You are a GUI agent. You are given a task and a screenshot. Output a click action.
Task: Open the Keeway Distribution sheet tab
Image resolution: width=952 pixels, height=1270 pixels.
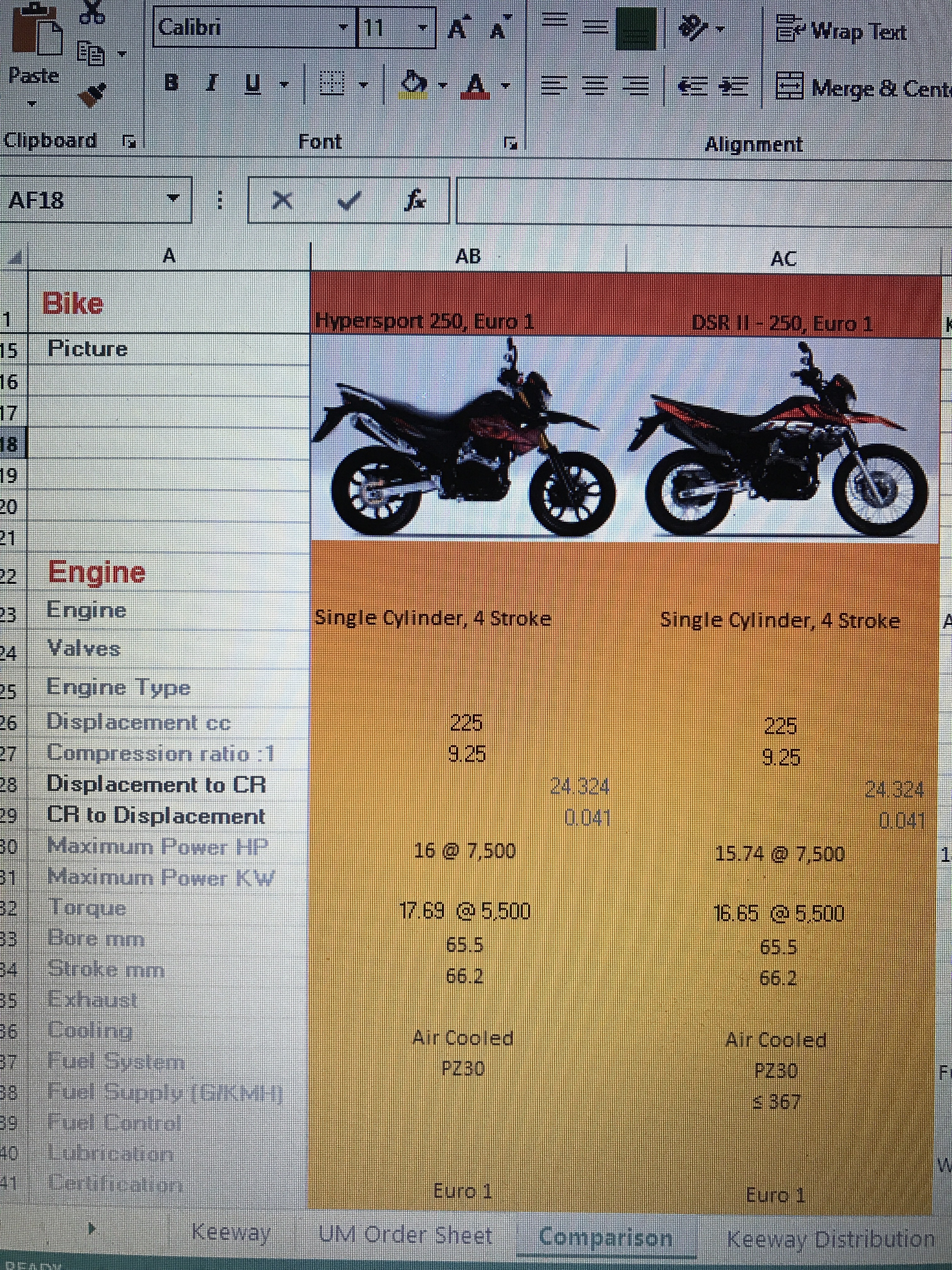pos(831,1239)
